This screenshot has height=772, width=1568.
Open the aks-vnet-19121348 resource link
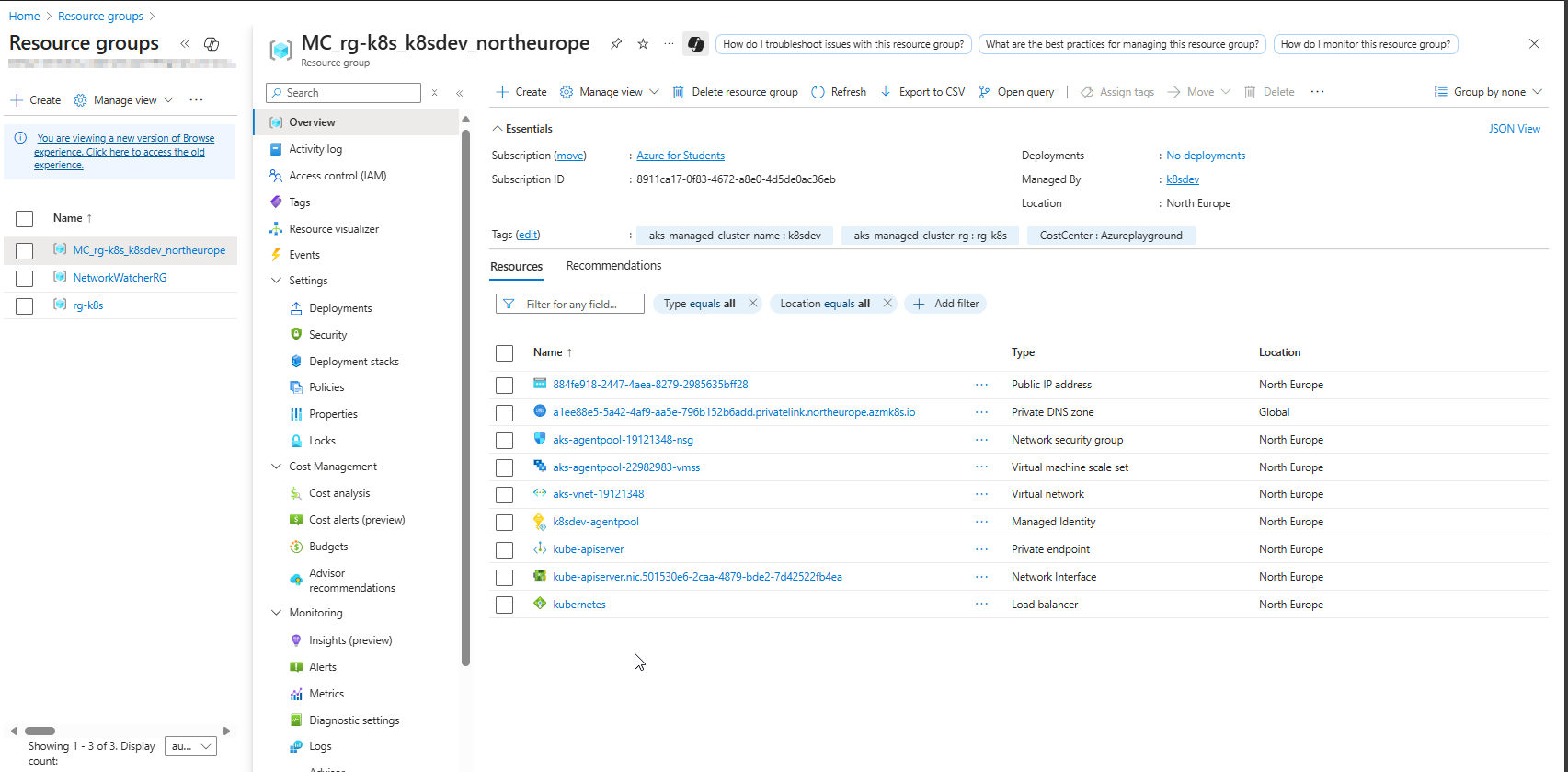pos(598,494)
